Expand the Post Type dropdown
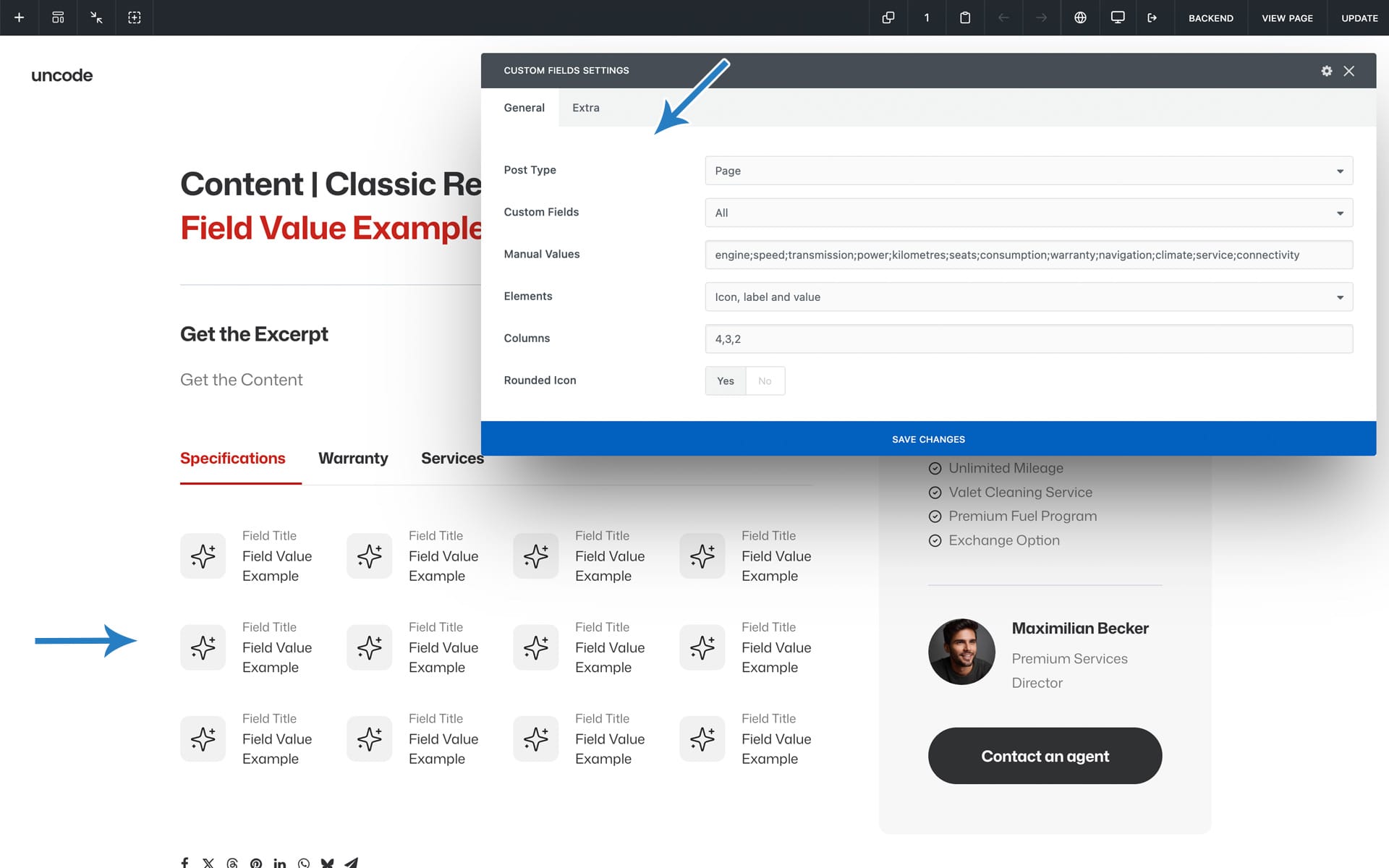Image resolution: width=1389 pixels, height=868 pixels. [1029, 171]
